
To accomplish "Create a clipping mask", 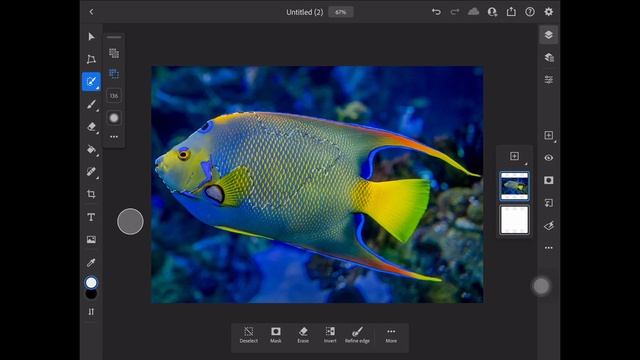I will coord(549,203).
